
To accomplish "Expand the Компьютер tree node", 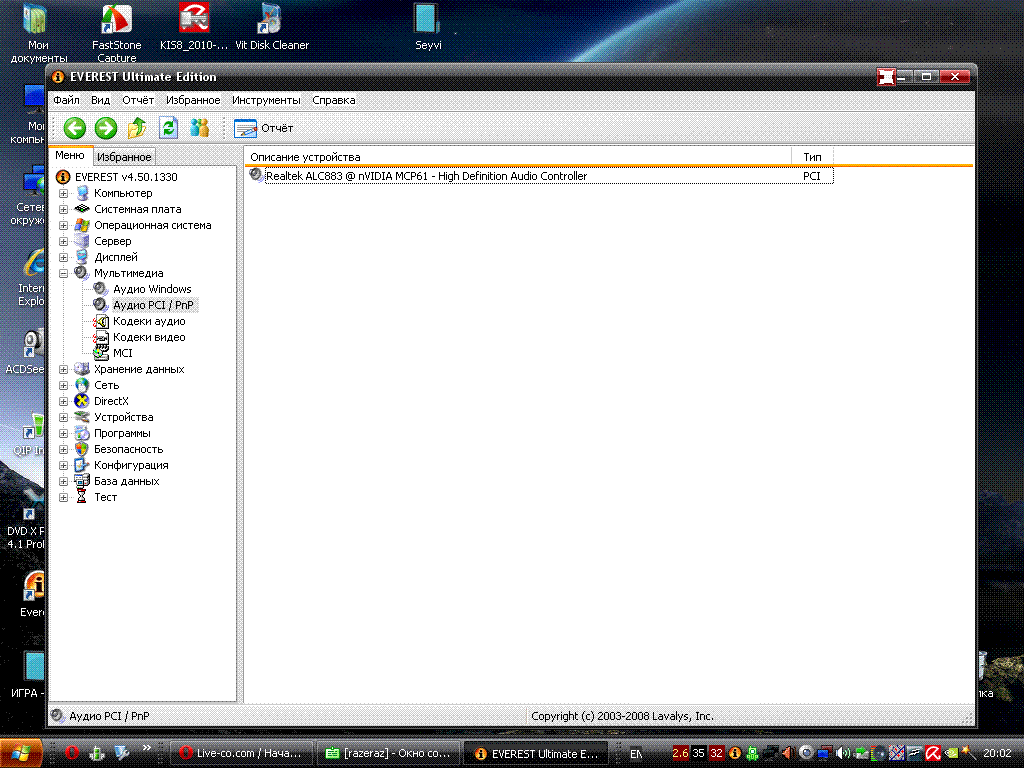I will click(x=63, y=193).
